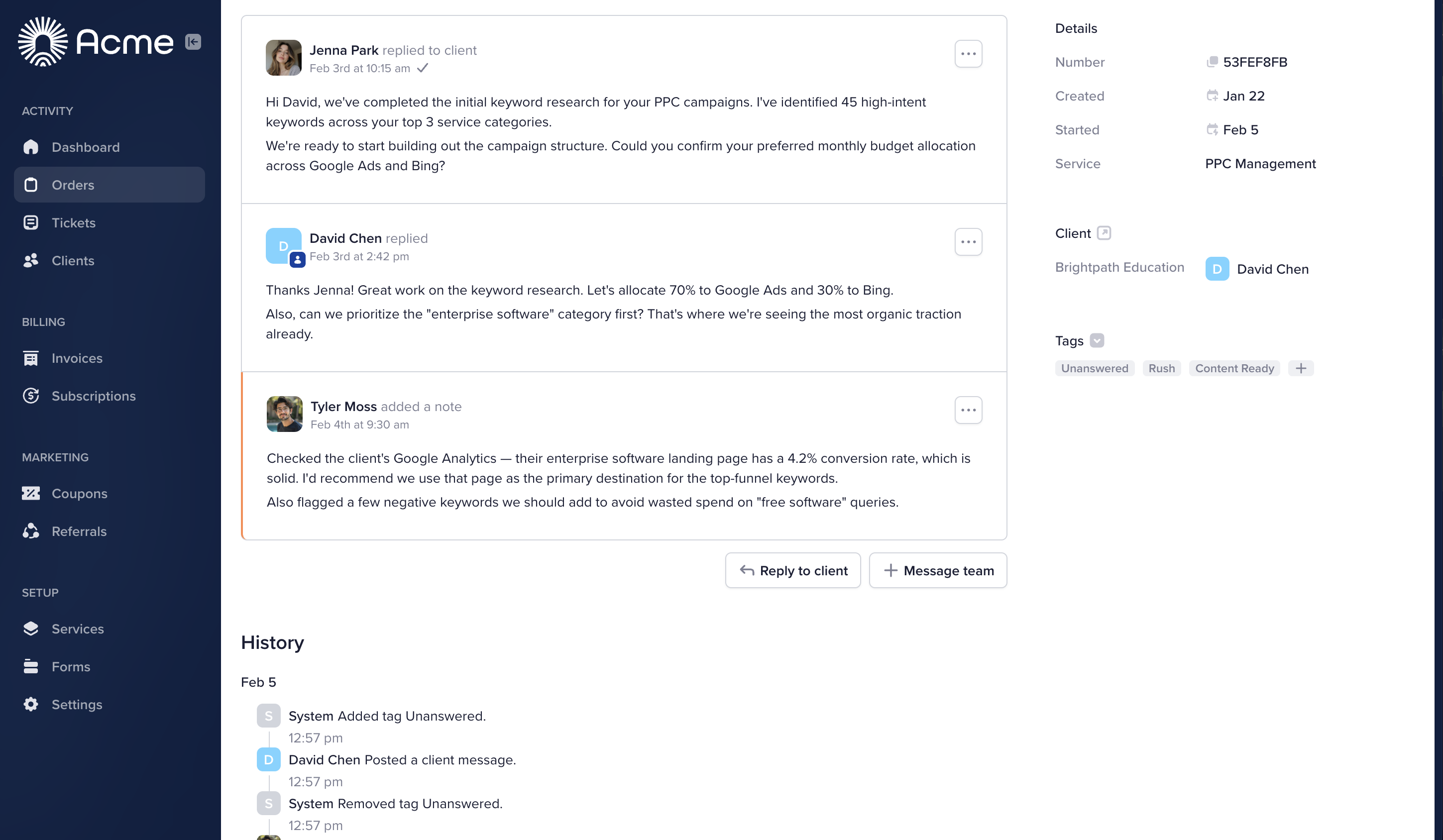Open the options menu on David Chen's reply

click(968, 242)
